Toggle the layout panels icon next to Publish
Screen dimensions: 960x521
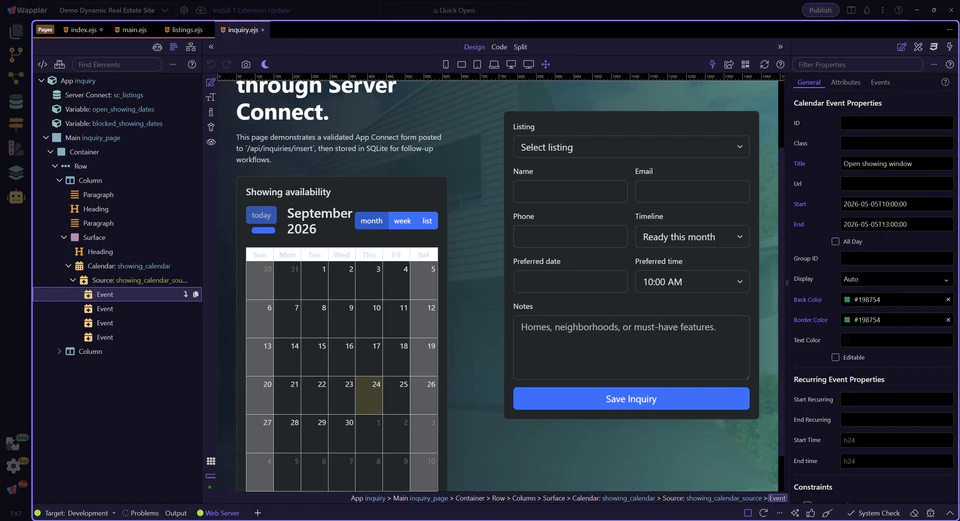click(851, 10)
